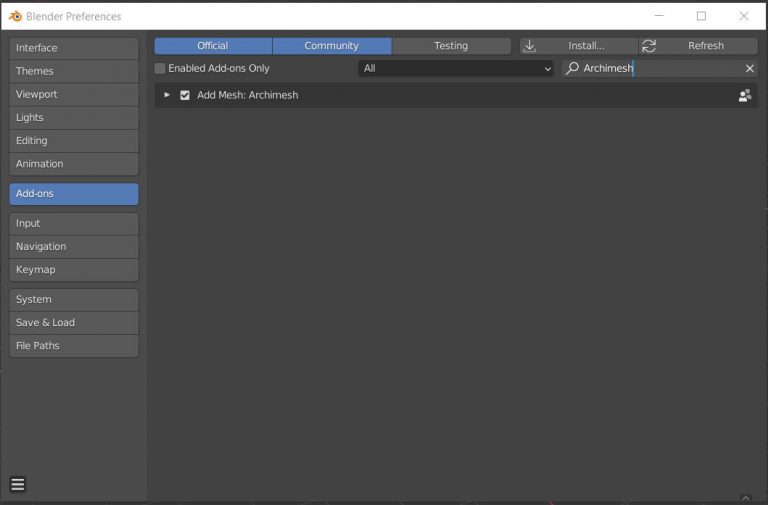Go to Editing preferences

74,141
